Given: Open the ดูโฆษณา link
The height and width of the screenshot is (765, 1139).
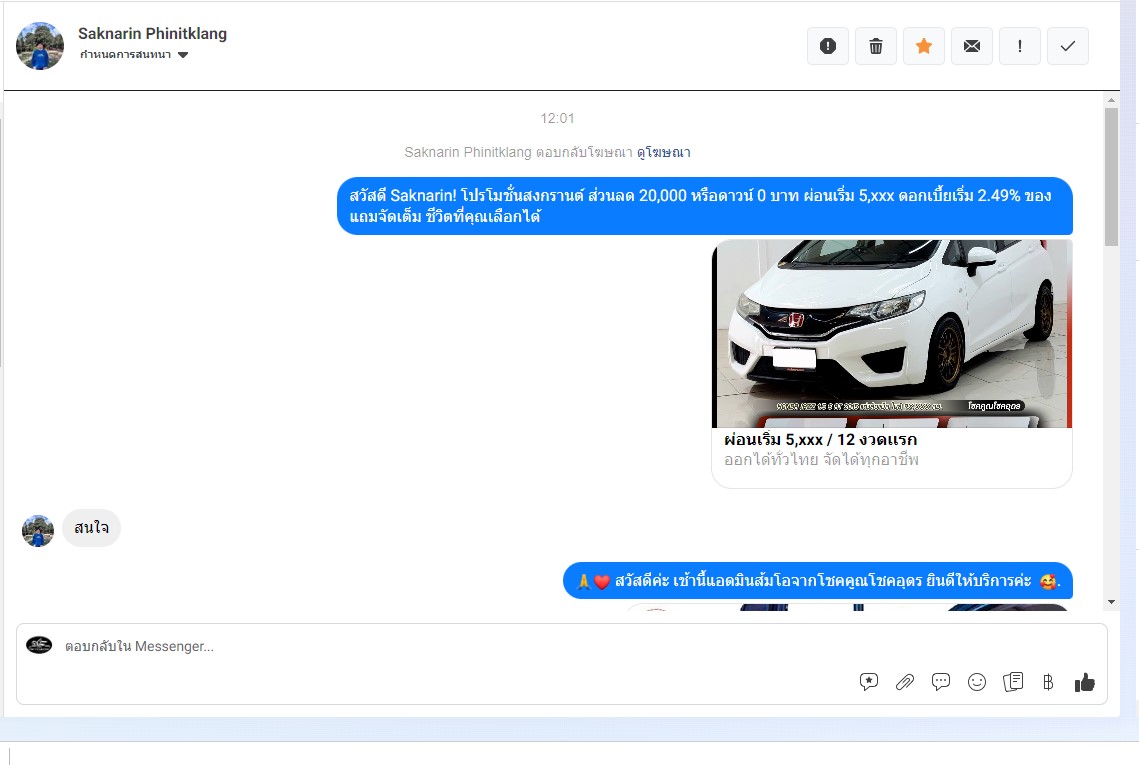Looking at the screenshot, I should pos(664,153).
